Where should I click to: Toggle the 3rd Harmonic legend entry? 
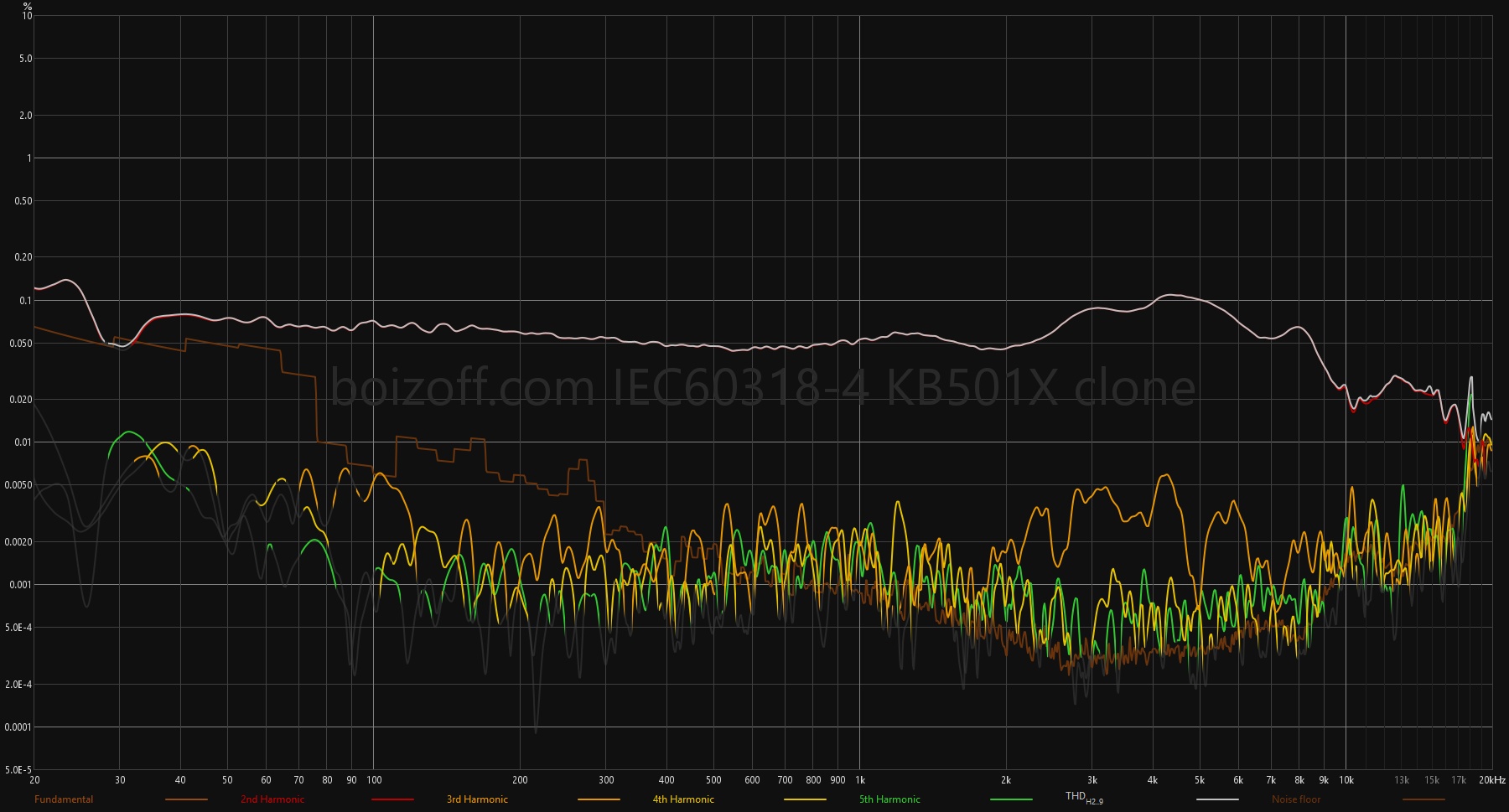477,799
